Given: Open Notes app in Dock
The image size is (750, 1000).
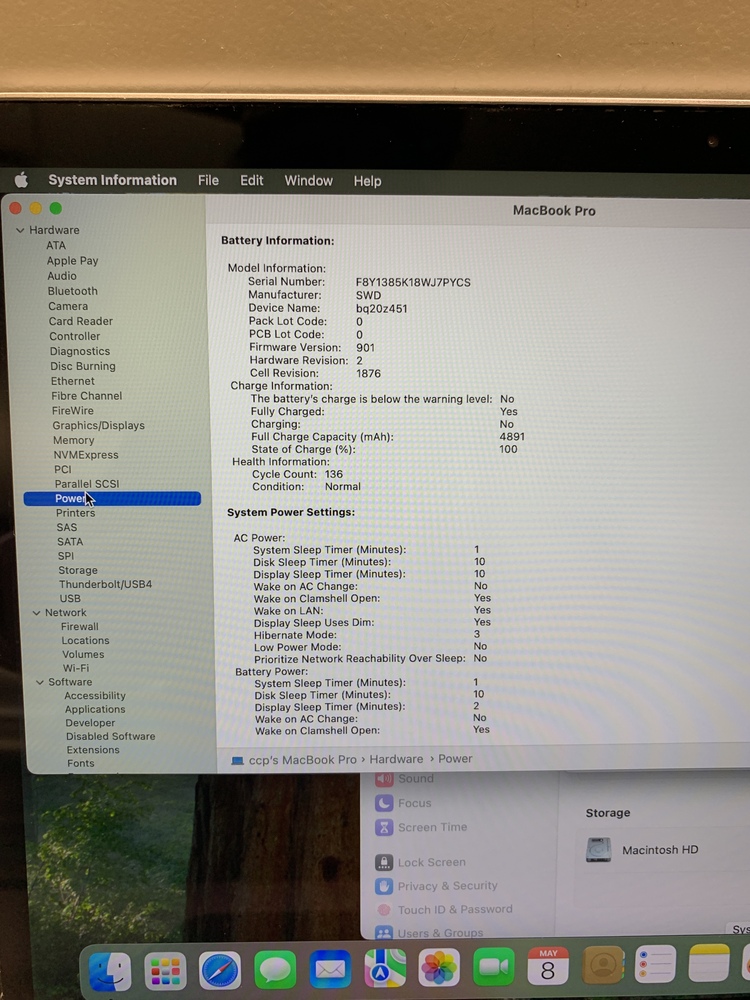Looking at the screenshot, I should 709,962.
